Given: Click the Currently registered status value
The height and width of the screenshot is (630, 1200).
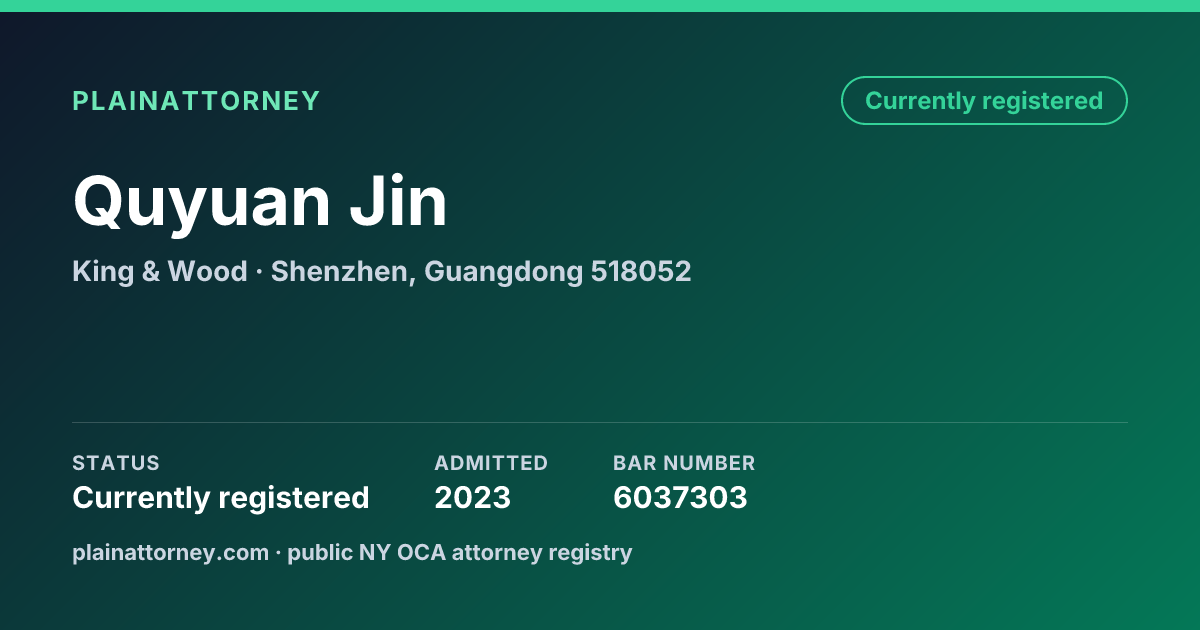Looking at the screenshot, I should tap(221, 497).
